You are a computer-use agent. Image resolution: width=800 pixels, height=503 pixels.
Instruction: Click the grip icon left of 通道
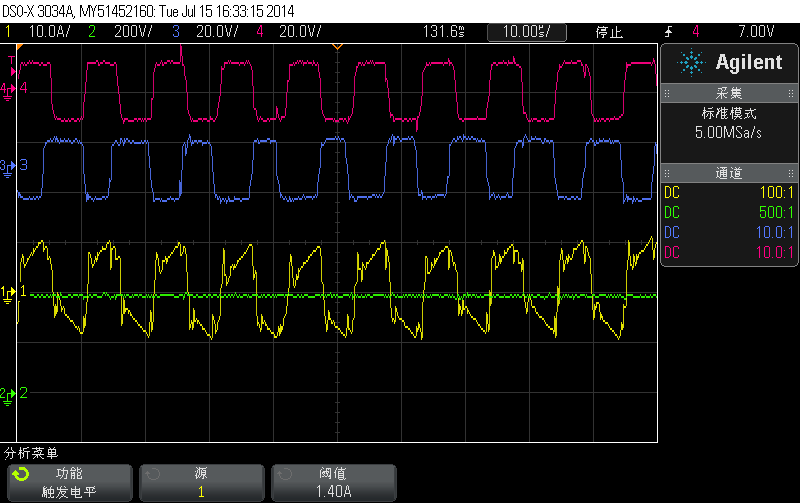667,174
